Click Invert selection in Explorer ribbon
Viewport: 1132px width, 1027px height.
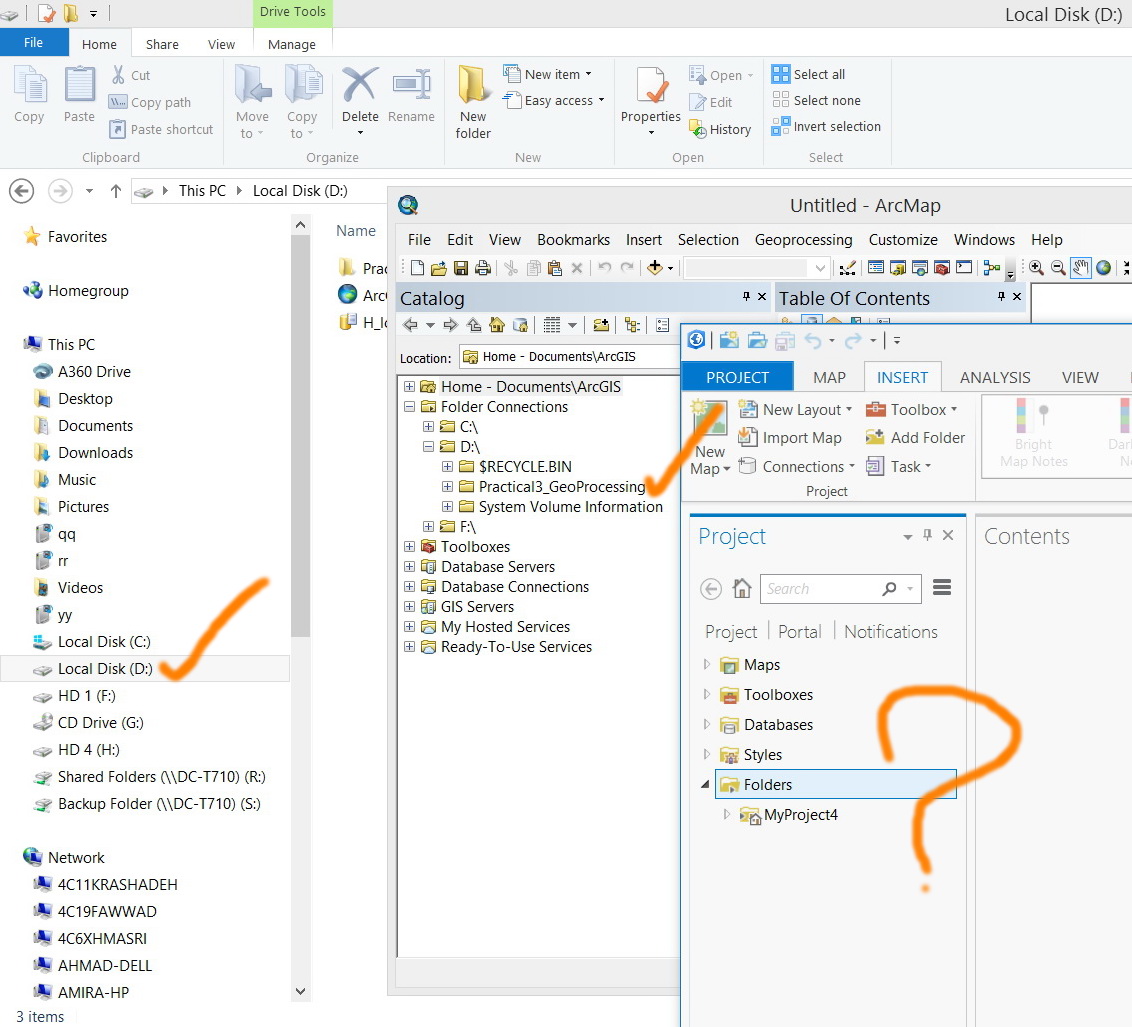point(826,126)
